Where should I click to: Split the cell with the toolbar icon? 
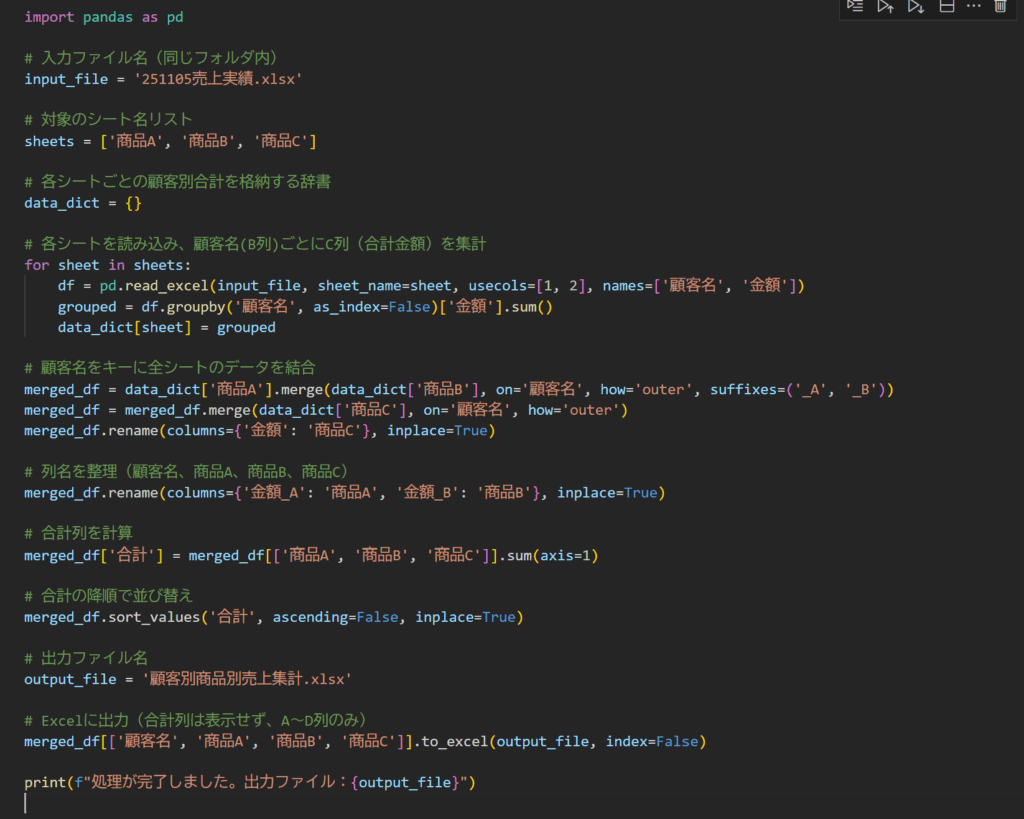pos(946,6)
